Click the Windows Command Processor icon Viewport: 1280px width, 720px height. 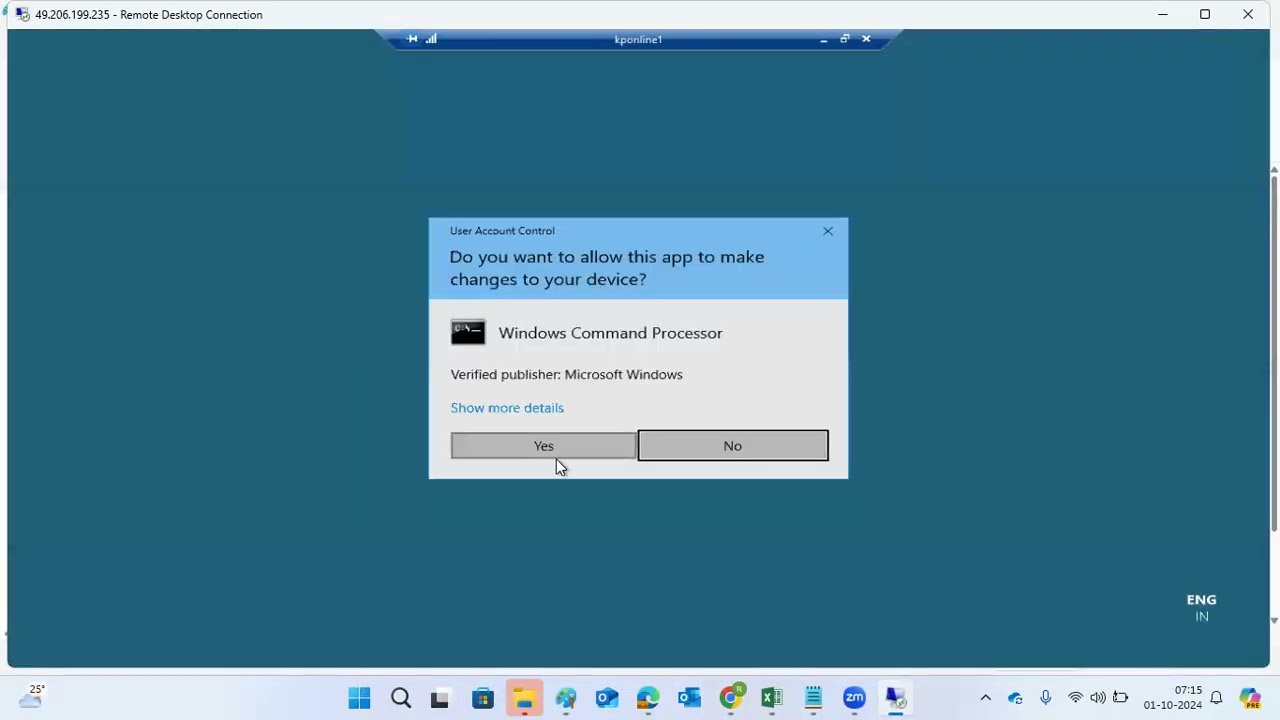point(468,333)
